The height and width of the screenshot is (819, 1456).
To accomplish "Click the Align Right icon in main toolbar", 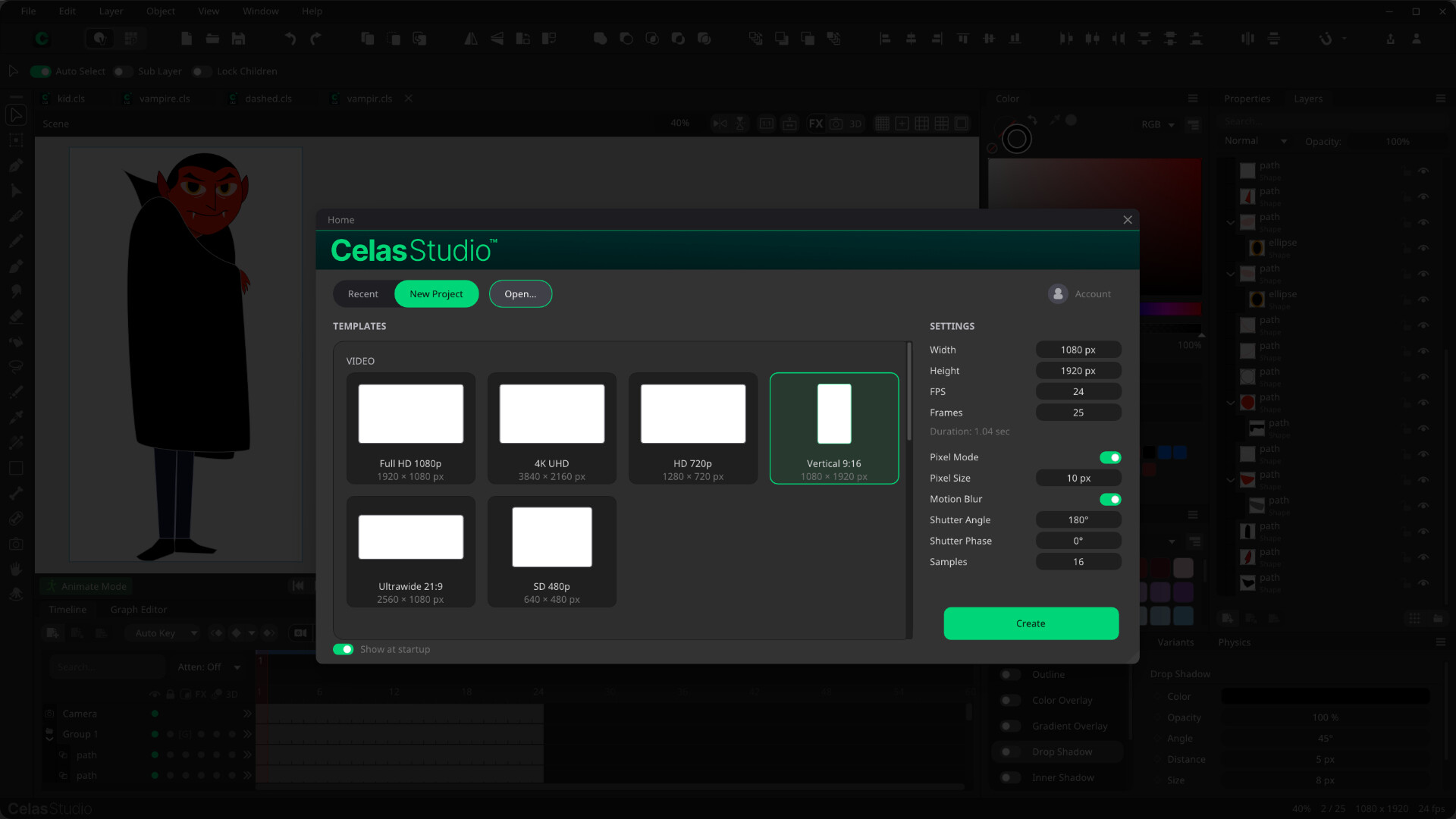I will tap(937, 39).
